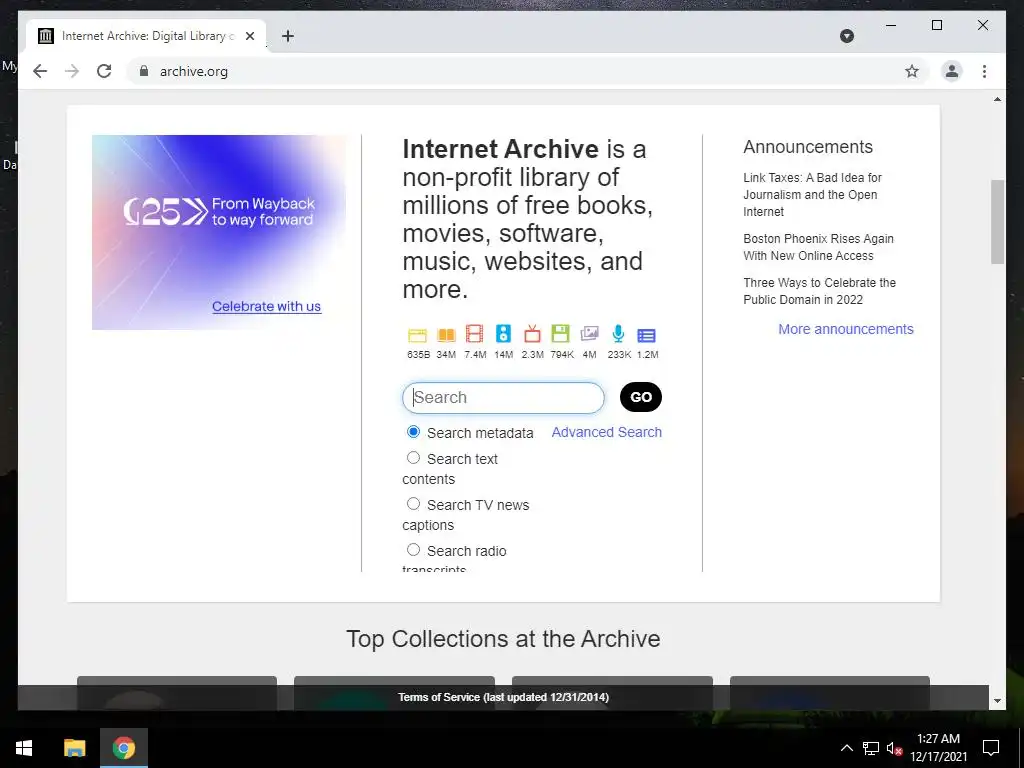
Task: Open the books (34M) media icon
Action: coord(446,335)
